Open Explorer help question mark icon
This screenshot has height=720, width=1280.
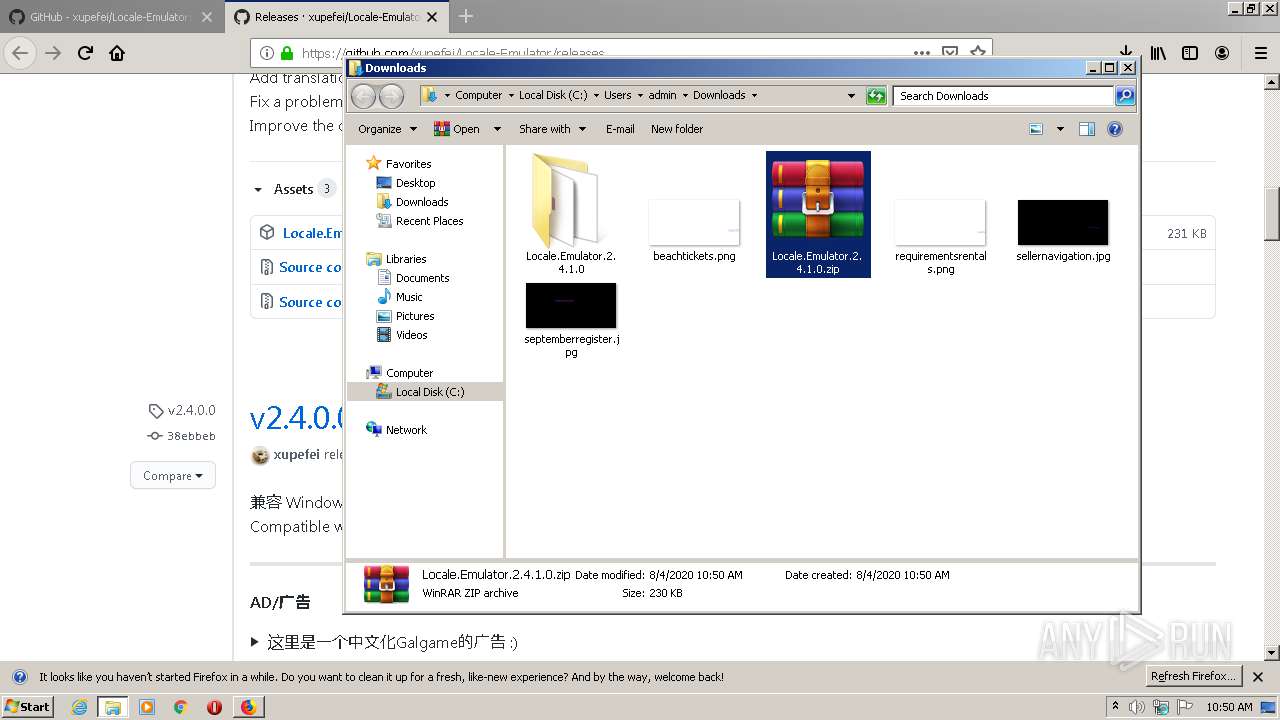coord(1115,129)
